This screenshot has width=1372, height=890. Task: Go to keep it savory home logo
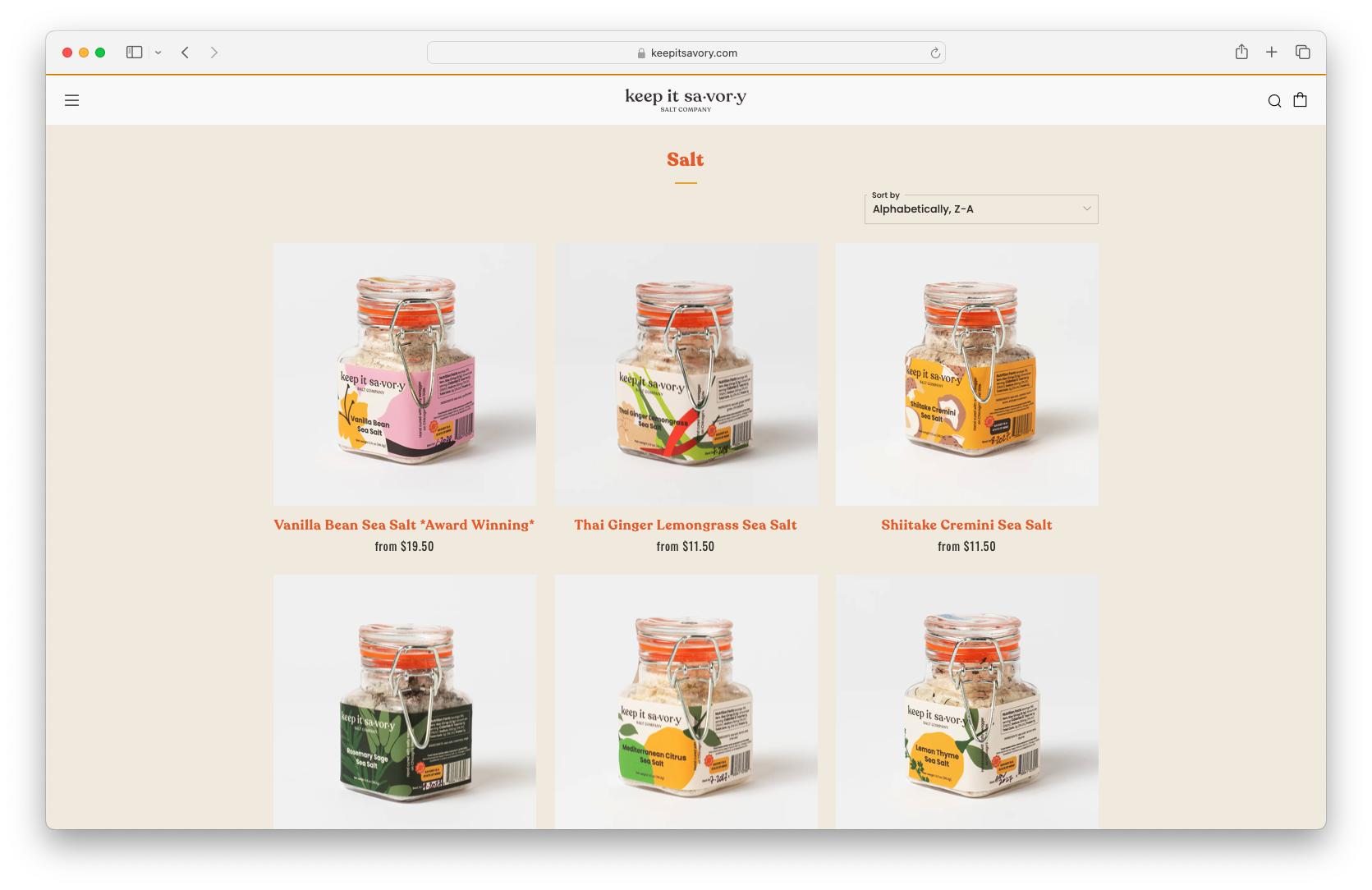click(x=686, y=99)
